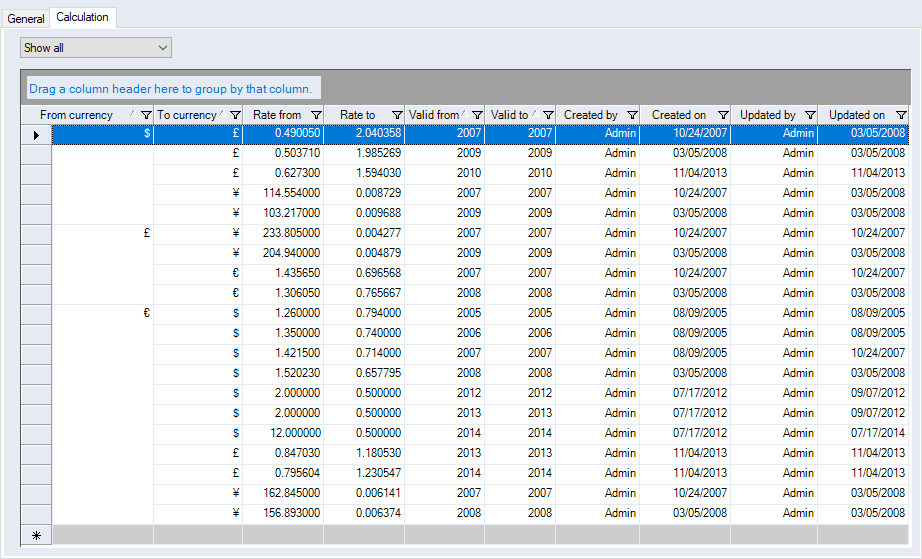Open the Updated on filter icon

901,115
